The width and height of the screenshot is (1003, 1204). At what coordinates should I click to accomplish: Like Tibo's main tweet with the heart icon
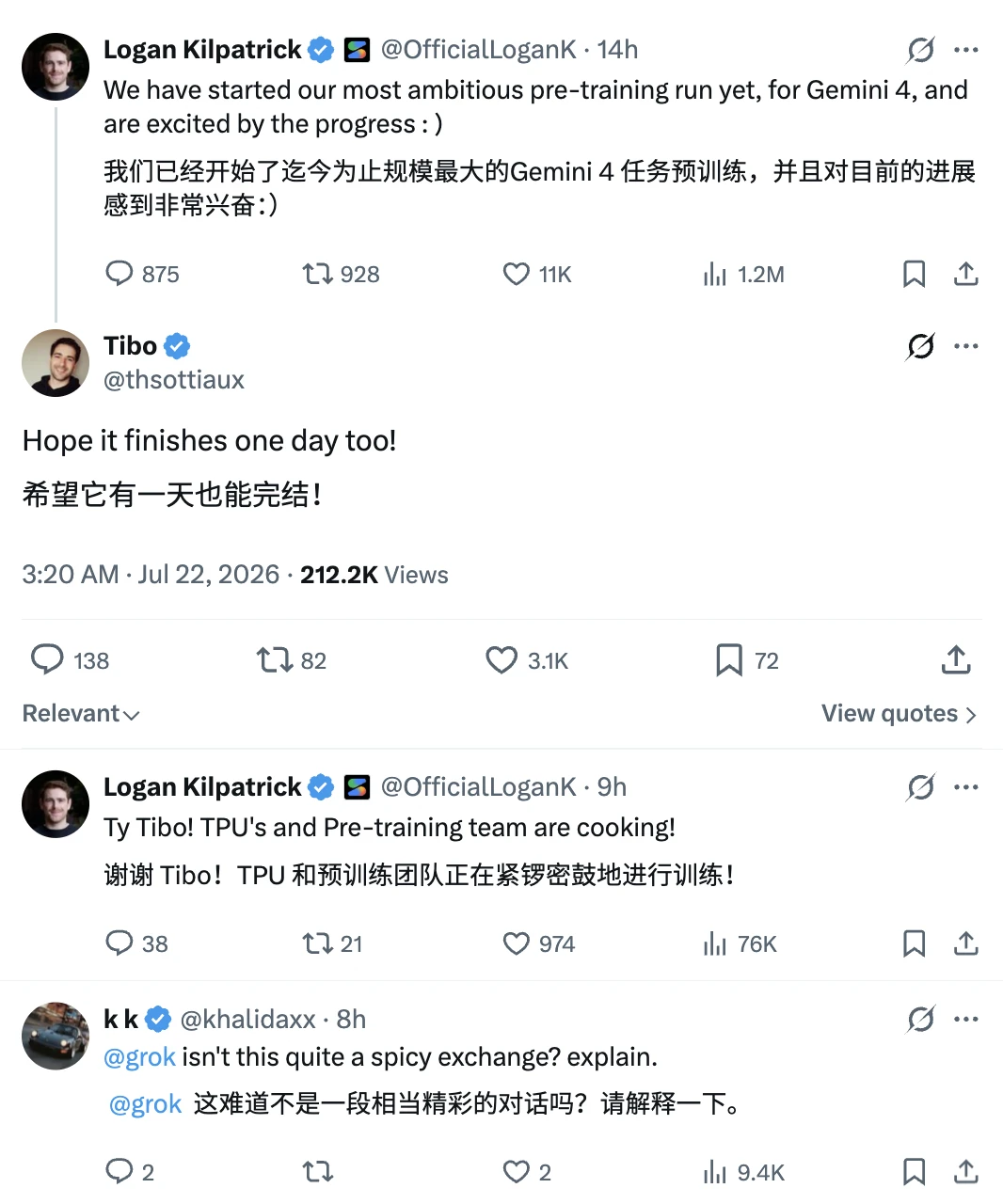pos(501,660)
